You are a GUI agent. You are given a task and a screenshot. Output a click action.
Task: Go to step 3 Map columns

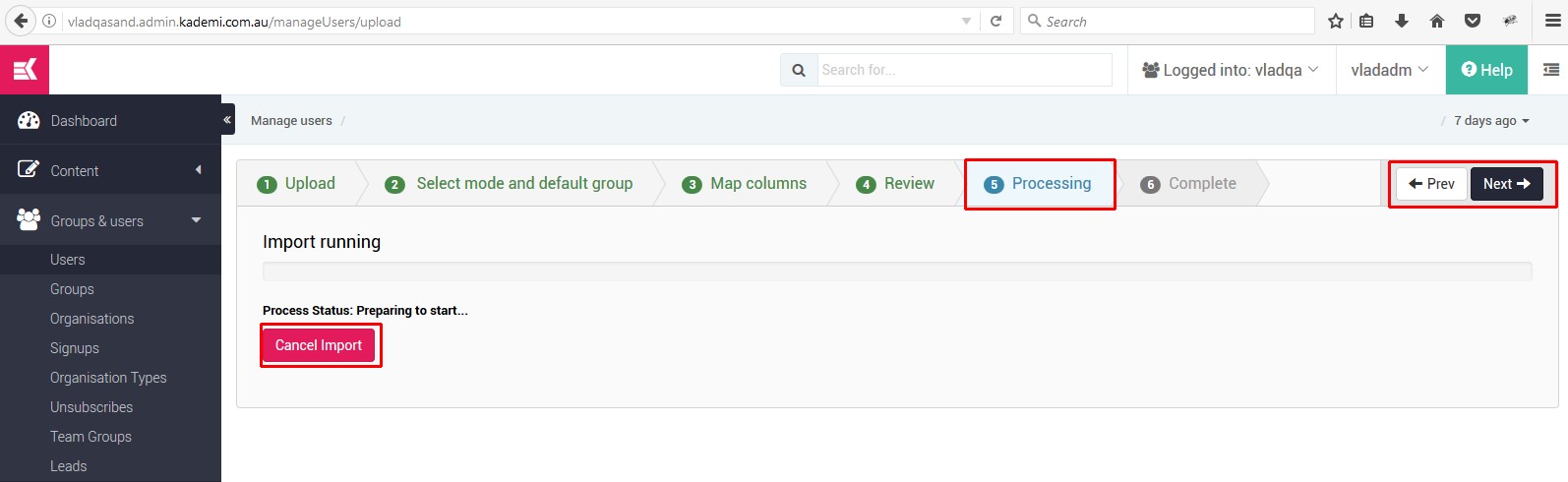(744, 184)
